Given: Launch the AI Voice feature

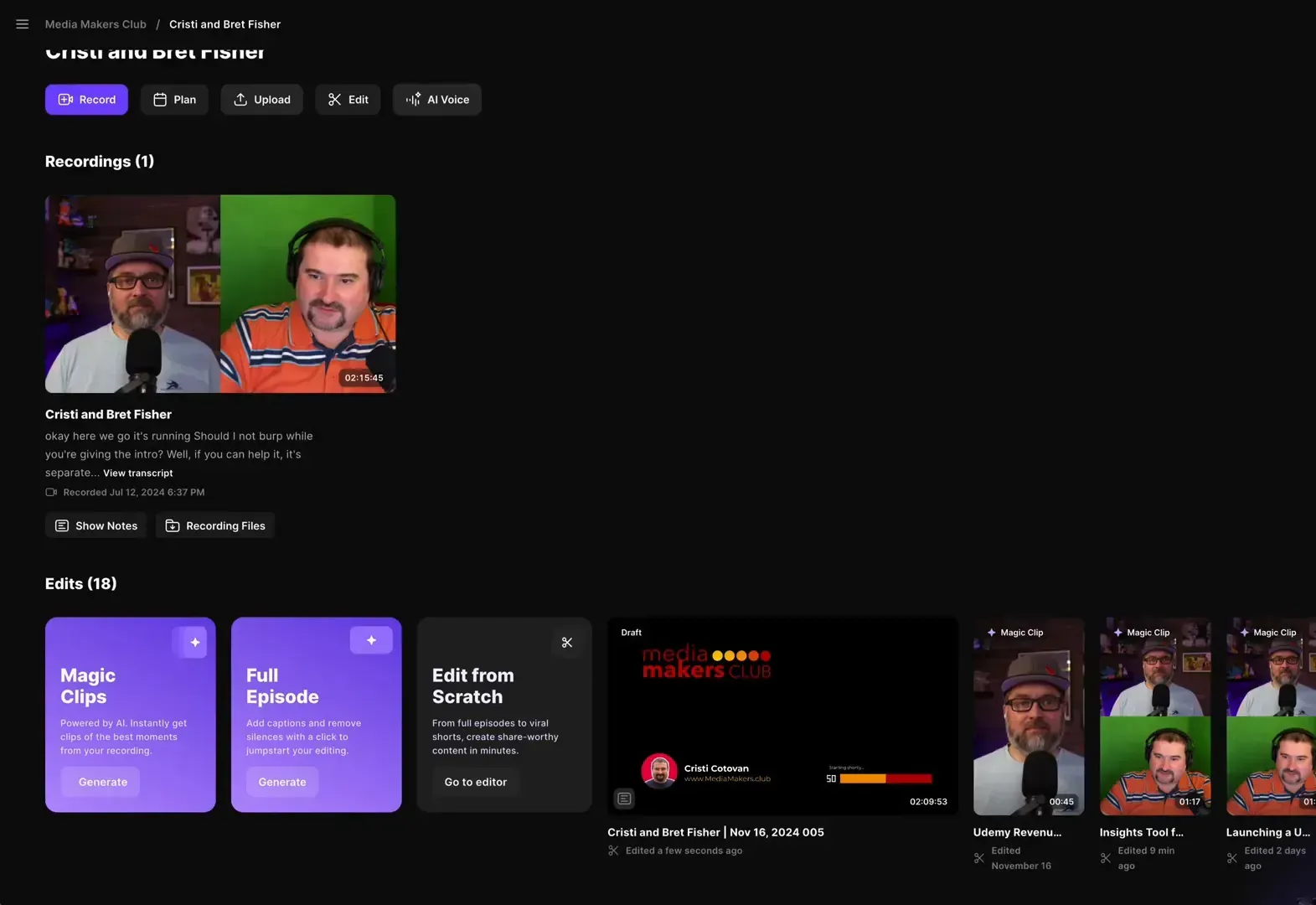Looking at the screenshot, I should [437, 100].
